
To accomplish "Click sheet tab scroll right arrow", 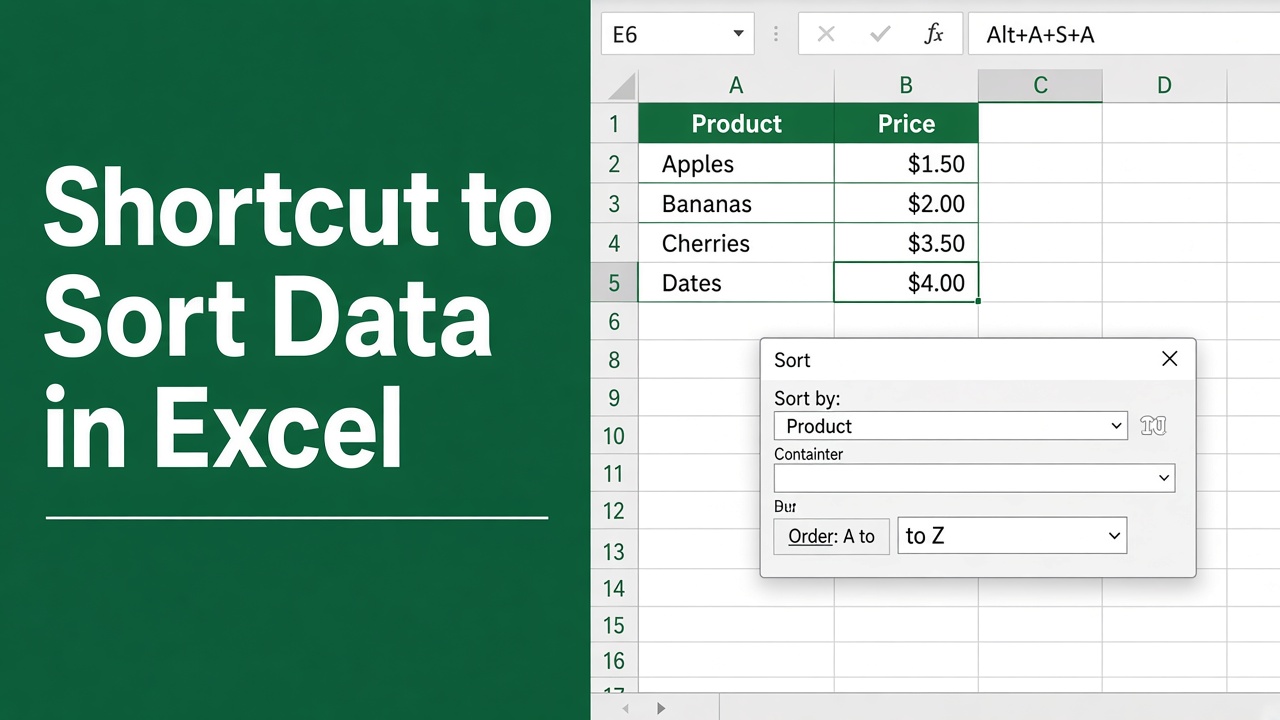I will coord(661,708).
